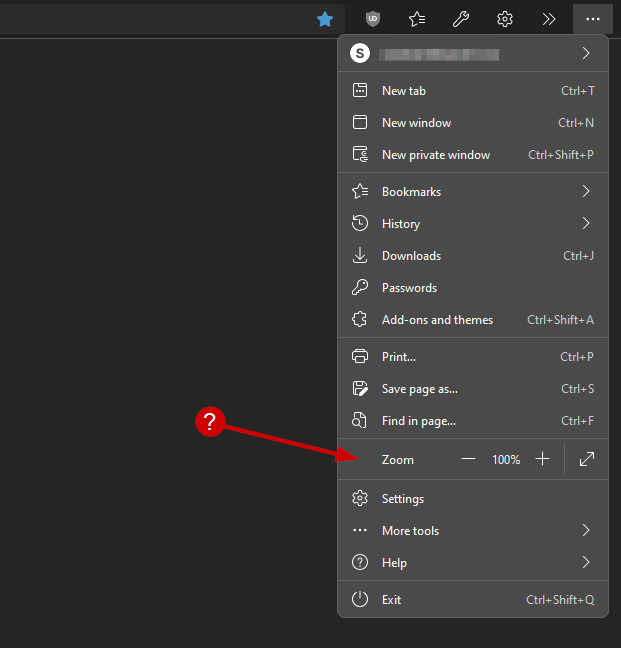Image resolution: width=621 pixels, height=648 pixels.
Task: Click the Save page as icon
Action: 360,388
